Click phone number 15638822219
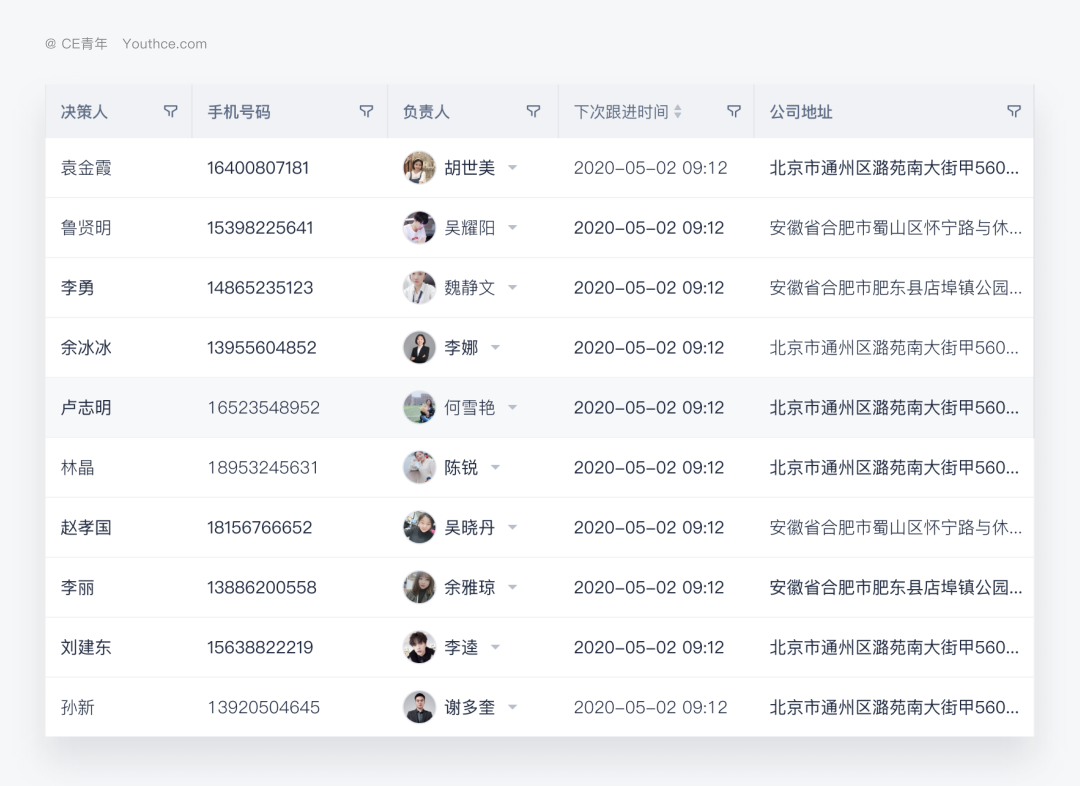Viewport: 1080px width, 786px height. tap(260, 647)
